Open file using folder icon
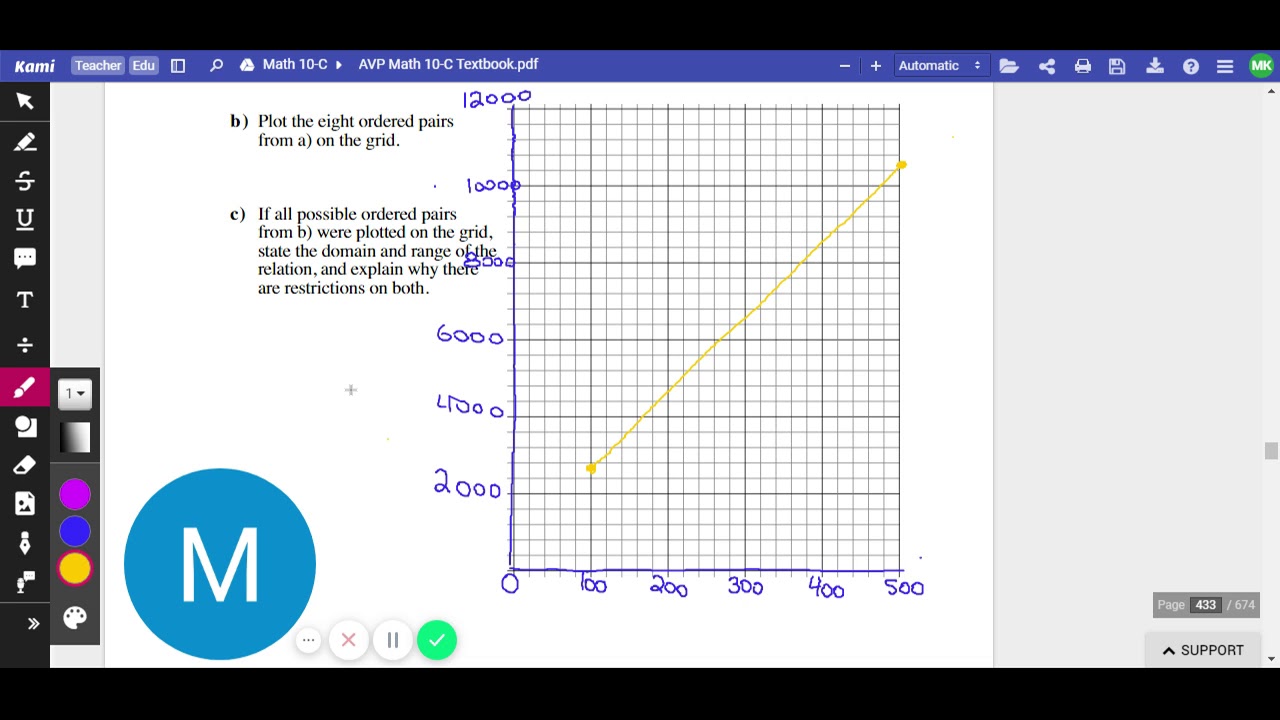The image size is (1280, 720). pos(1009,66)
